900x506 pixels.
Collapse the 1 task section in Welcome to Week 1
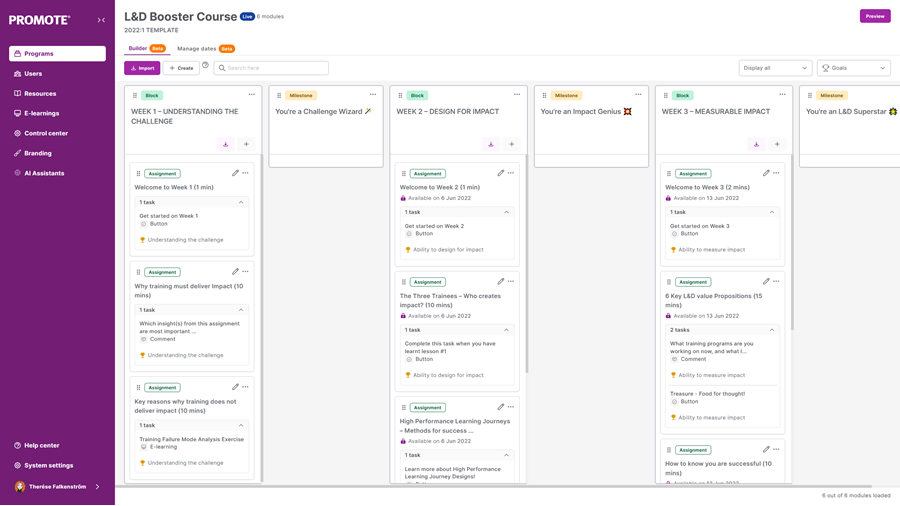click(241, 202)
